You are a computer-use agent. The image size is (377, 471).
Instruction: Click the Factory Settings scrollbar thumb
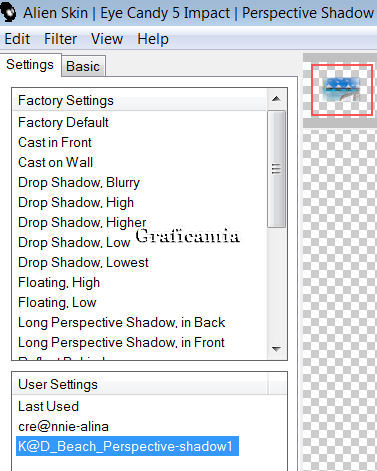276,169
